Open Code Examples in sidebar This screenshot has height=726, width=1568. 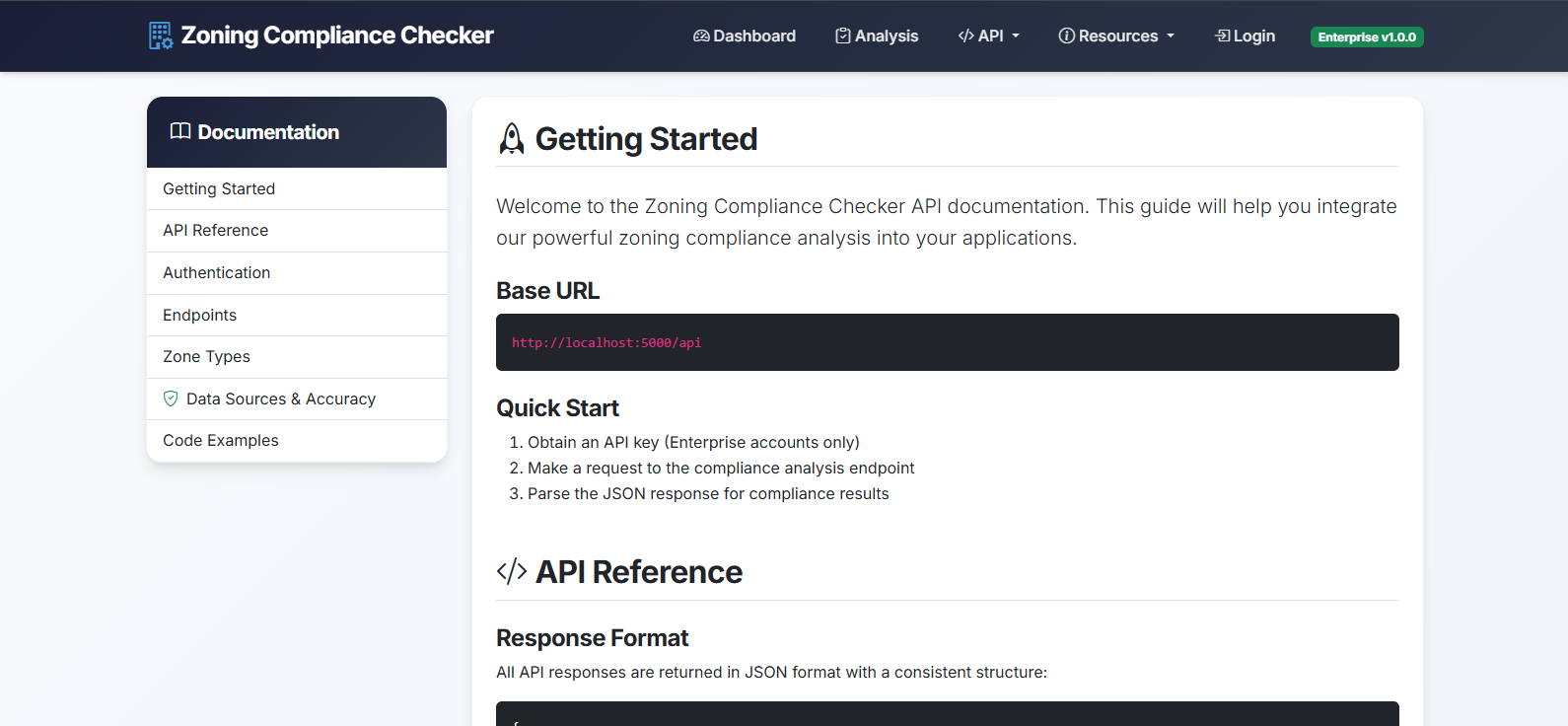(x=297, y=441)
